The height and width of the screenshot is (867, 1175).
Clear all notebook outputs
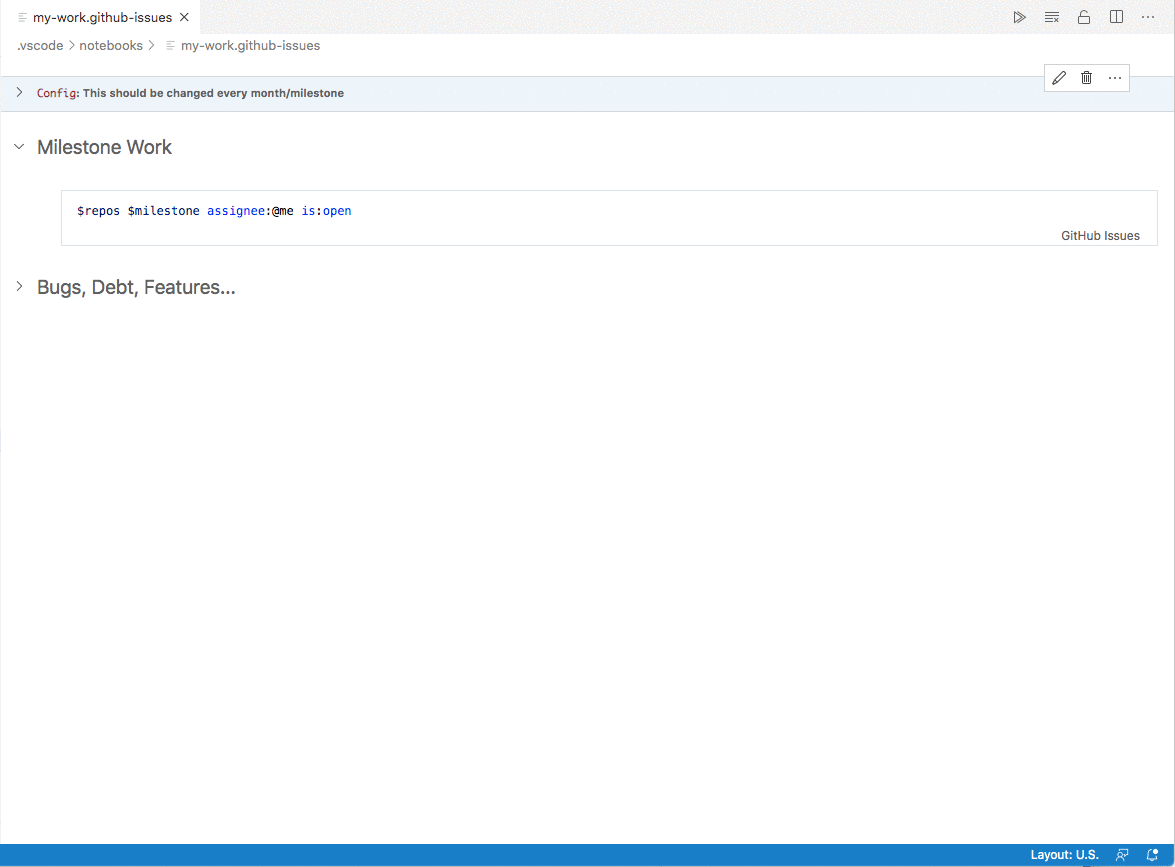pyautogui.click(x=1051, y=16)
